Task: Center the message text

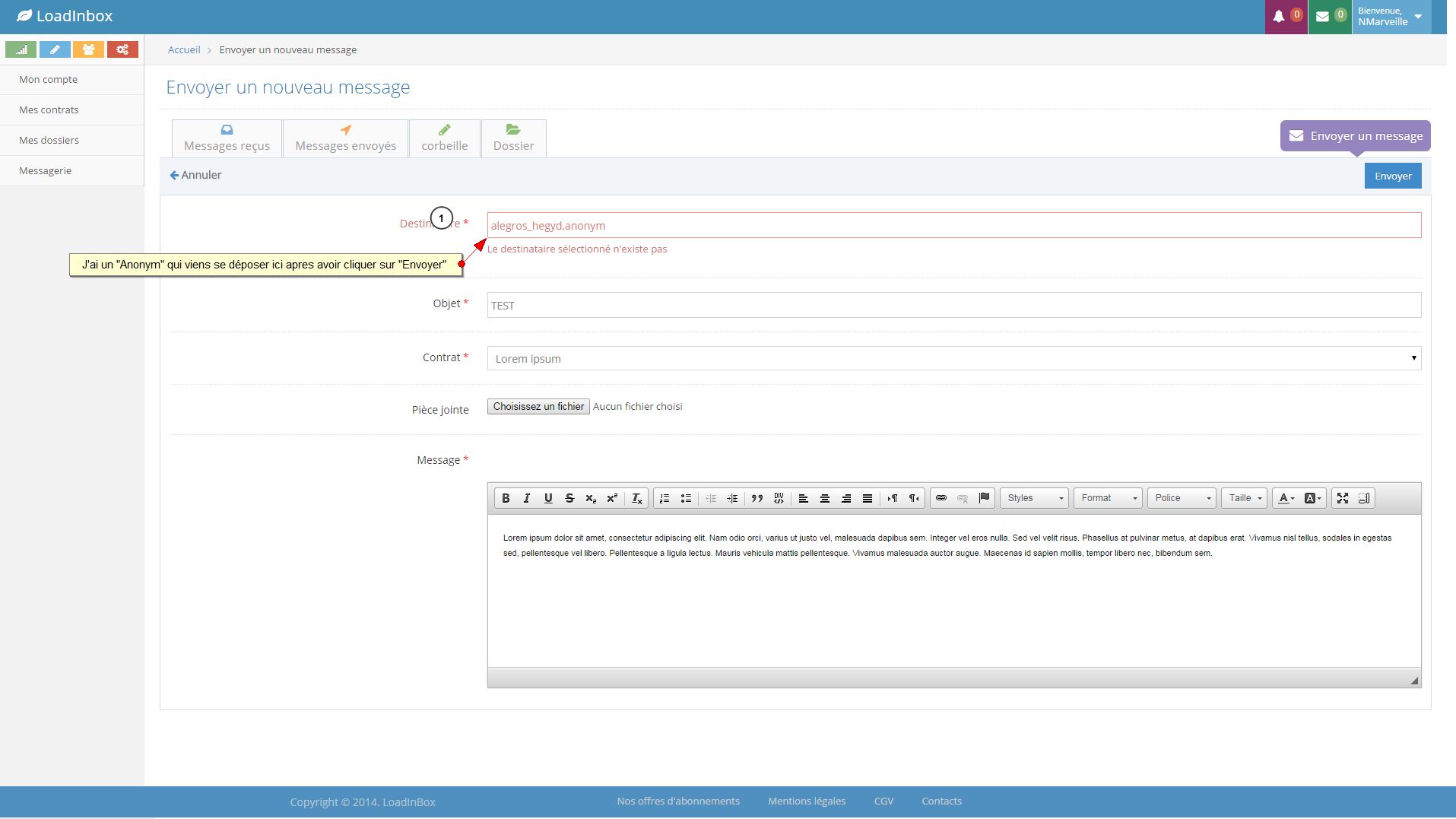Action: 825,498
